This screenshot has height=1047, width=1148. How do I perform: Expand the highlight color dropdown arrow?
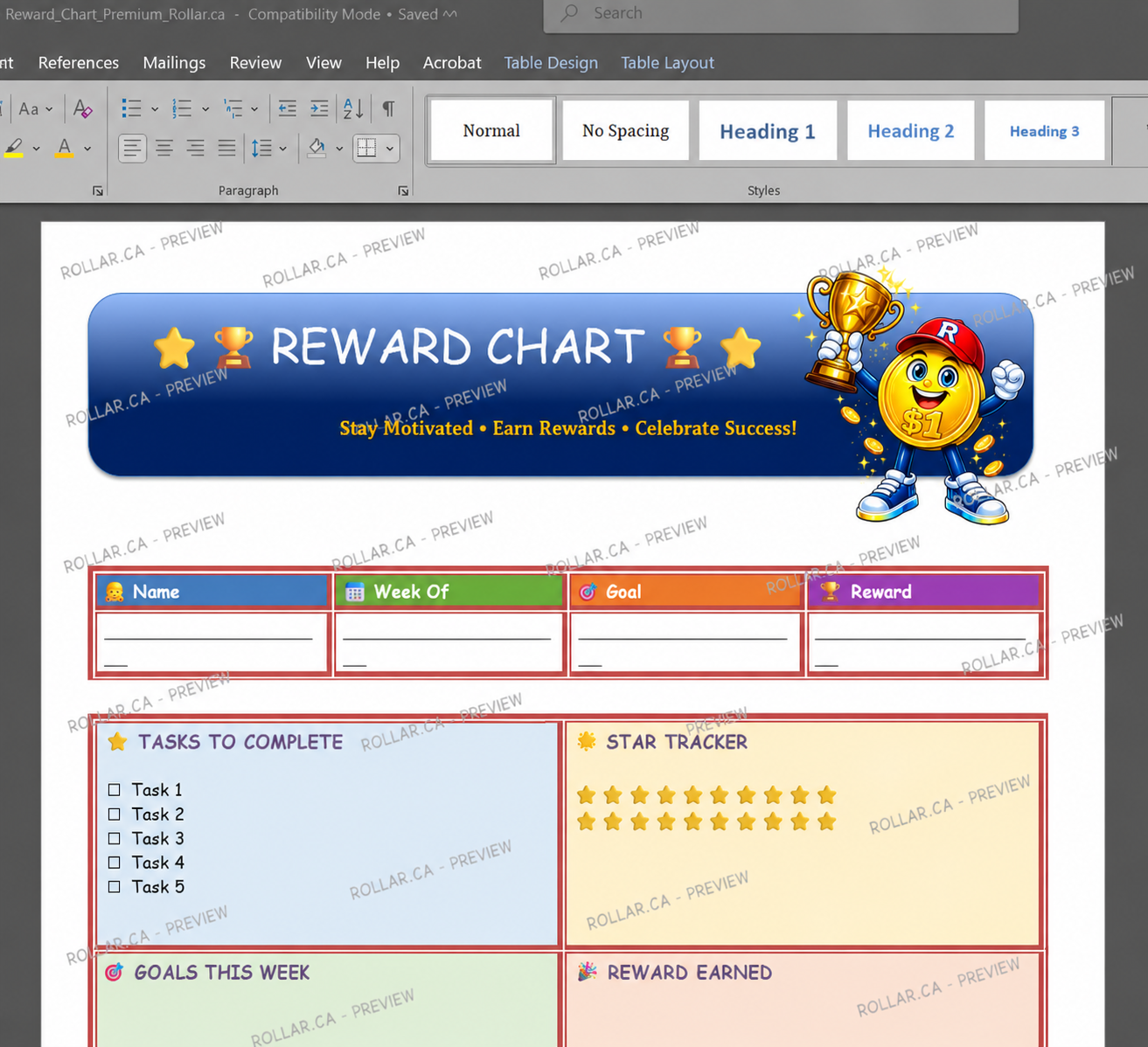pos(36,149)
